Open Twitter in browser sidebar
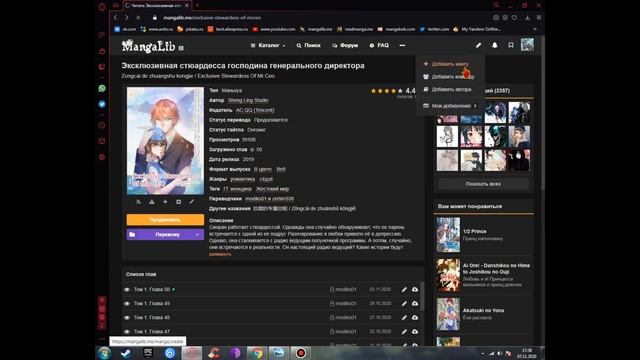This screenshot has height=360, width=640. pyautogui.click(x=102, y=104)
